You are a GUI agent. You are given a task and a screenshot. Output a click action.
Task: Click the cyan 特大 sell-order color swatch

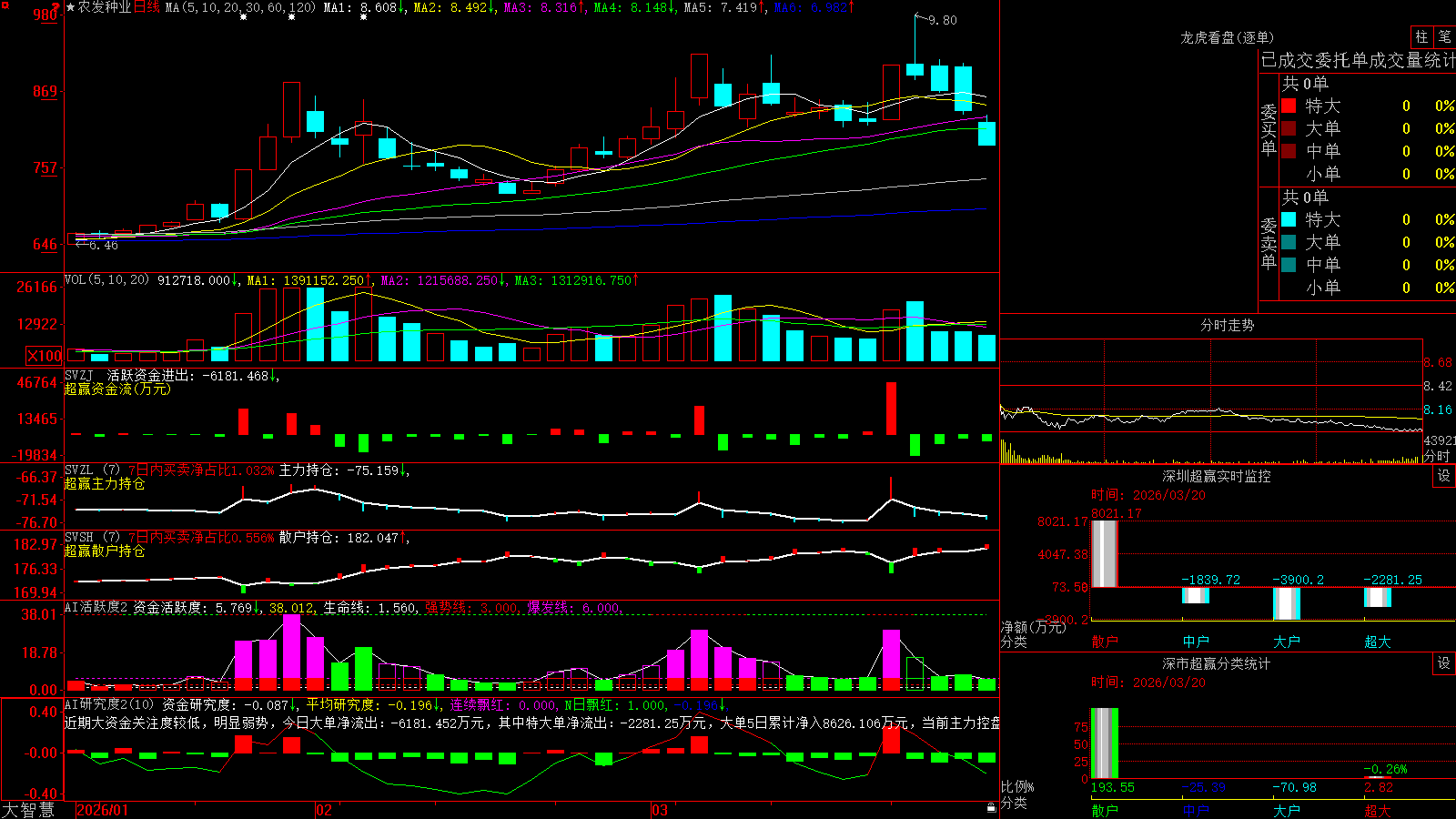pos(1289,219)
